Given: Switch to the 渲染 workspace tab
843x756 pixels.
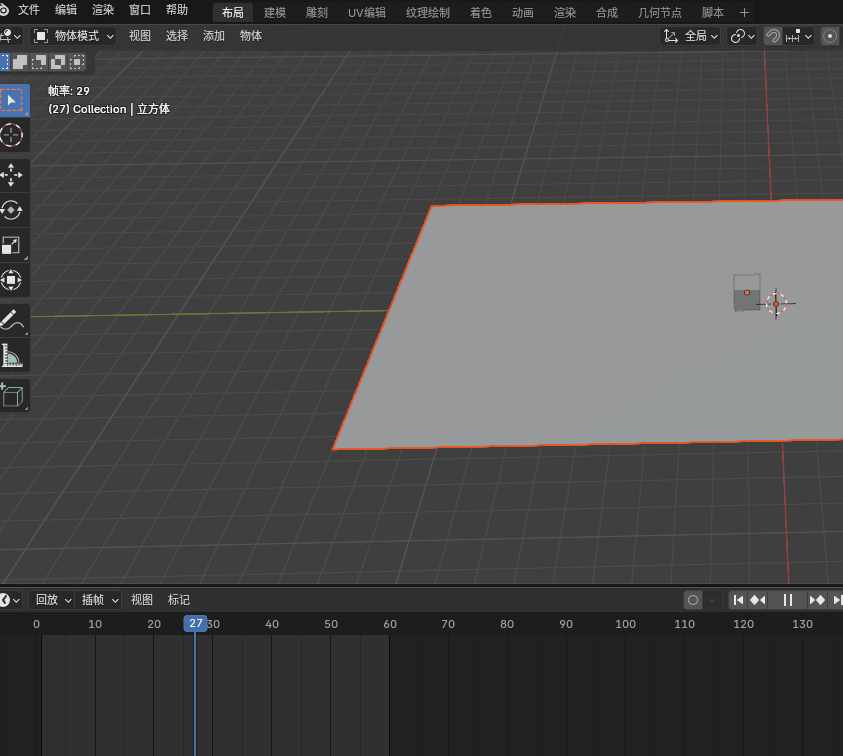Looking at the screenshot, I should pyautogui.click(x=565, y=12).
